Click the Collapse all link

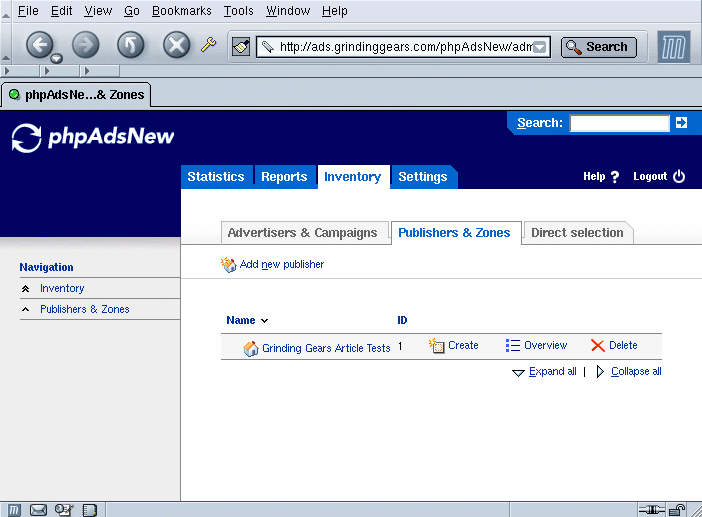(636, 372)
